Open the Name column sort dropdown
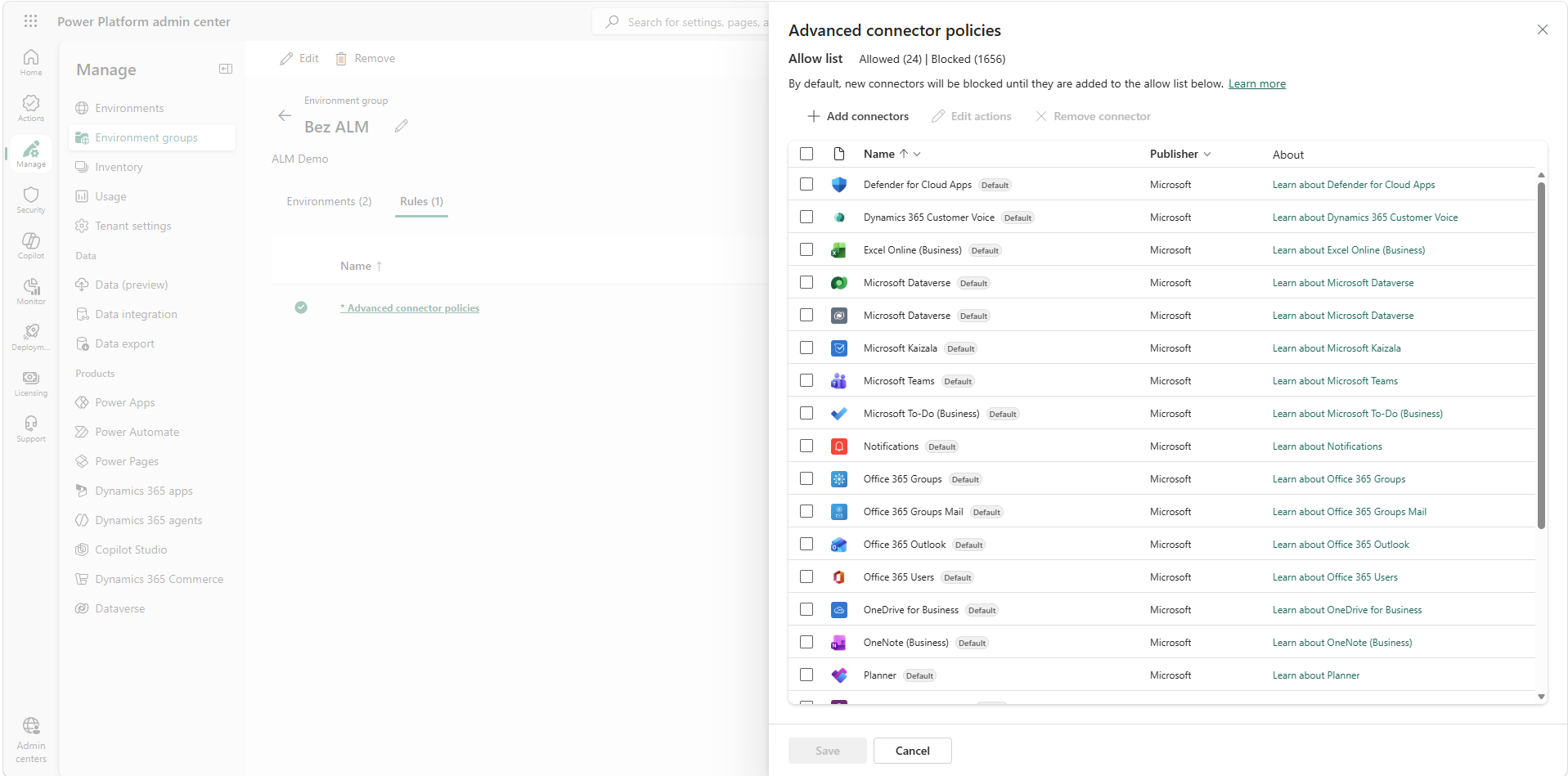Viewport: 1568px width, 776px height. [917, 154]
